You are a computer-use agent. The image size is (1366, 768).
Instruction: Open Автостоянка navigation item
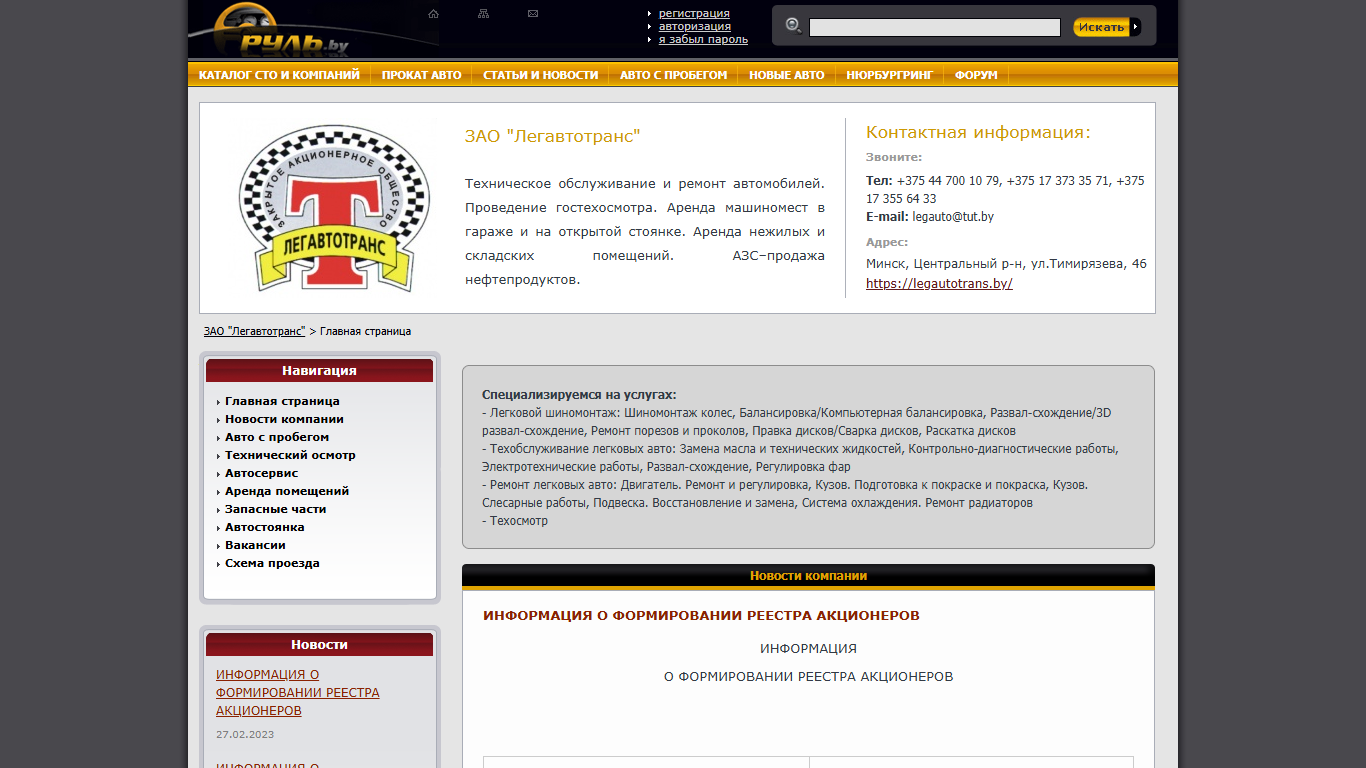click(264, 527)
